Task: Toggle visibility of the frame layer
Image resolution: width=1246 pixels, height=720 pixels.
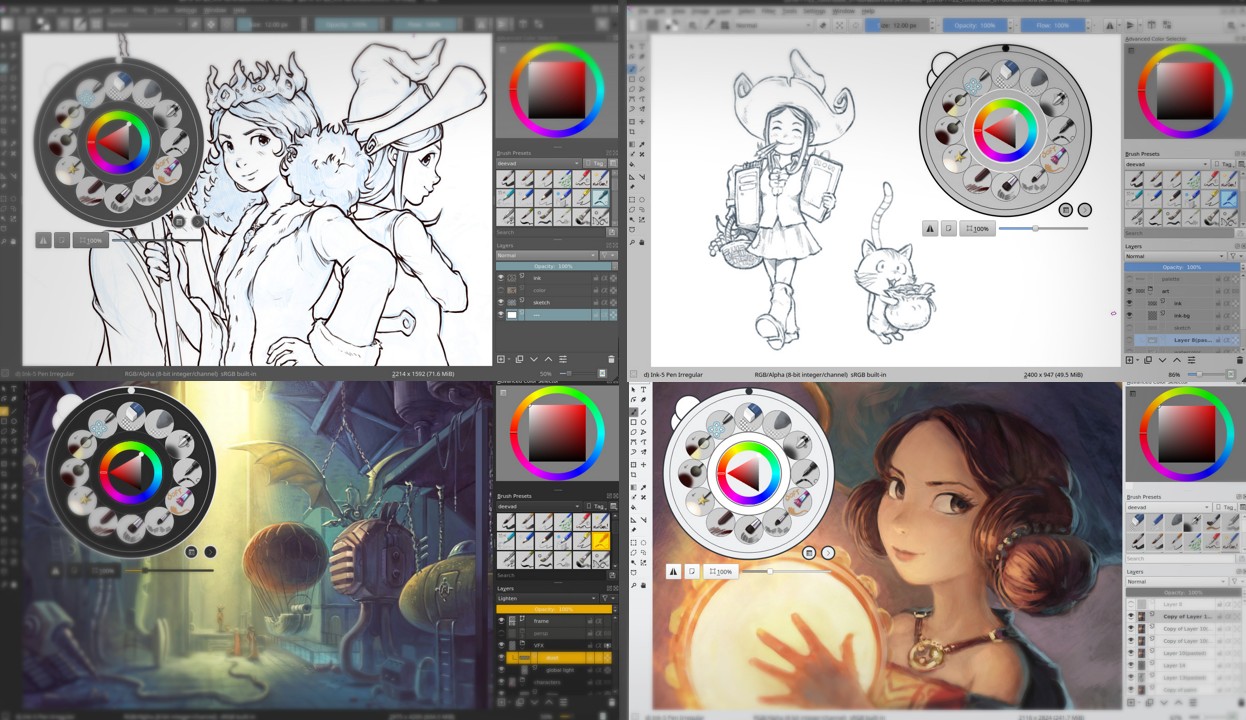Action: coord(501,621)
